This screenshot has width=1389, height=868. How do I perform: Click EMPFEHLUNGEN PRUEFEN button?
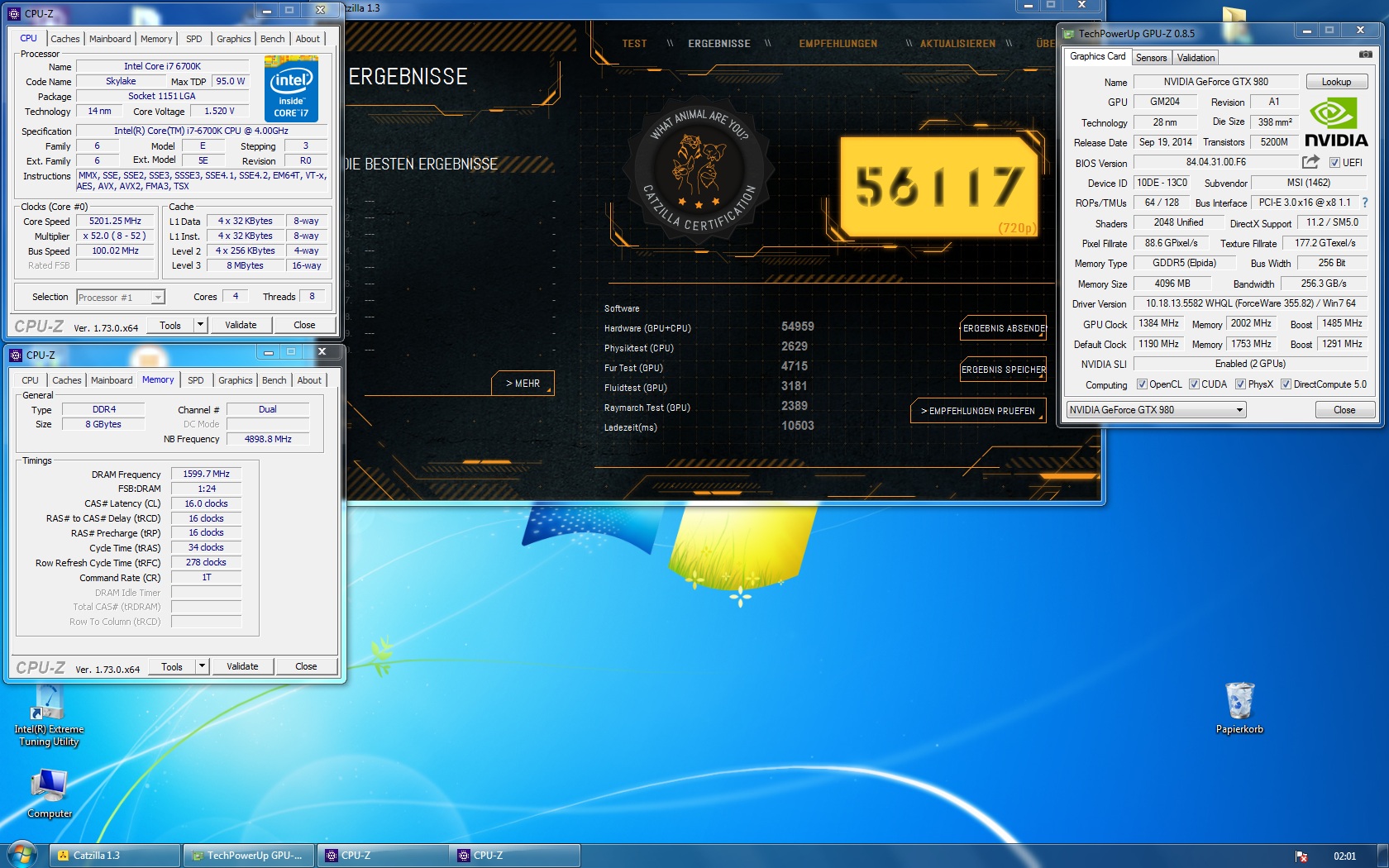[x=978, y=411]
